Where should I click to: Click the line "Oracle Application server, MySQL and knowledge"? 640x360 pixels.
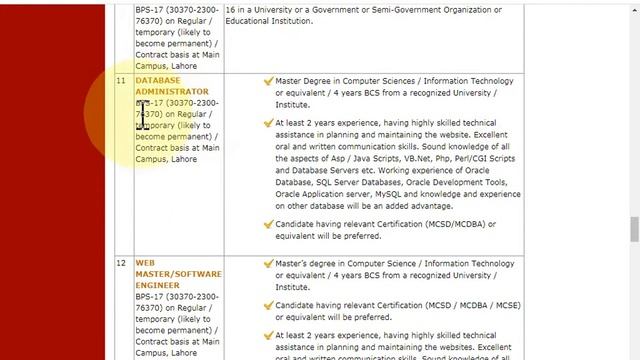398,194
